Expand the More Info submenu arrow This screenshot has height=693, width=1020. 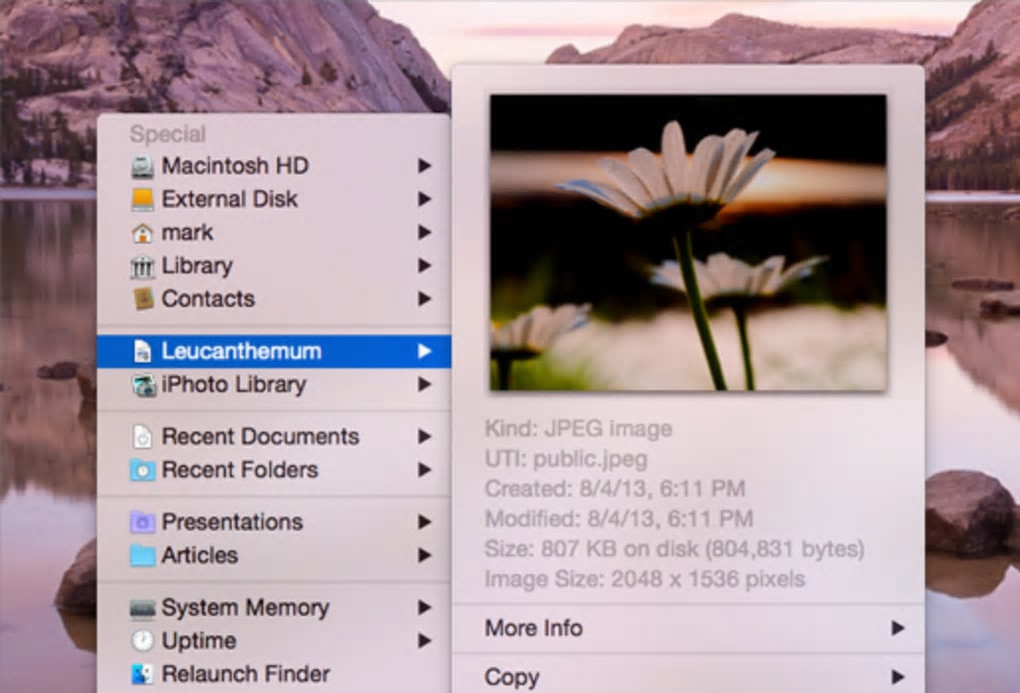click(898, 628)
